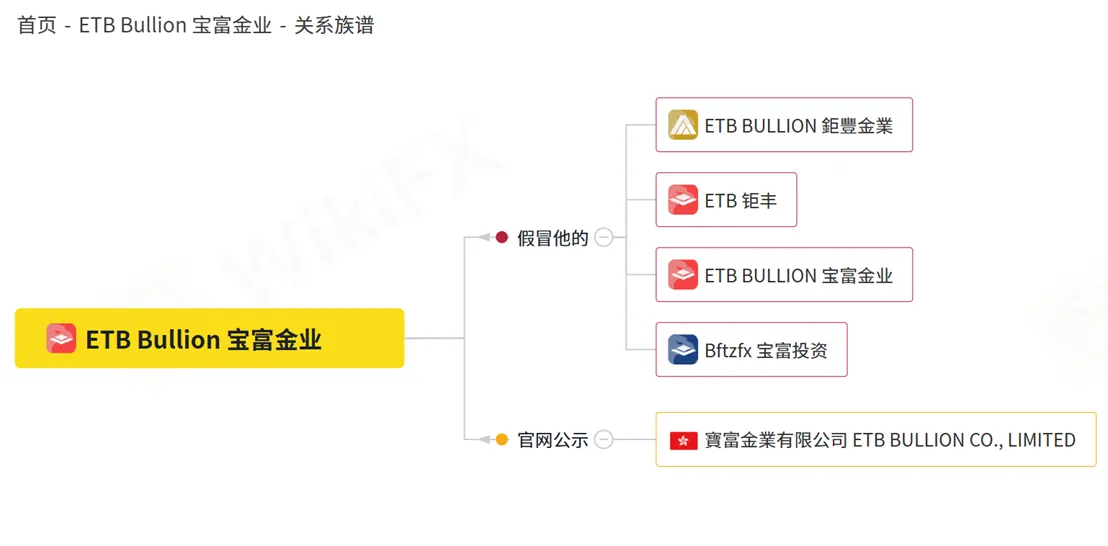
Task: Open the ETB BULLION 鉅豐金業 node
Action: click(x=784, y=125)
